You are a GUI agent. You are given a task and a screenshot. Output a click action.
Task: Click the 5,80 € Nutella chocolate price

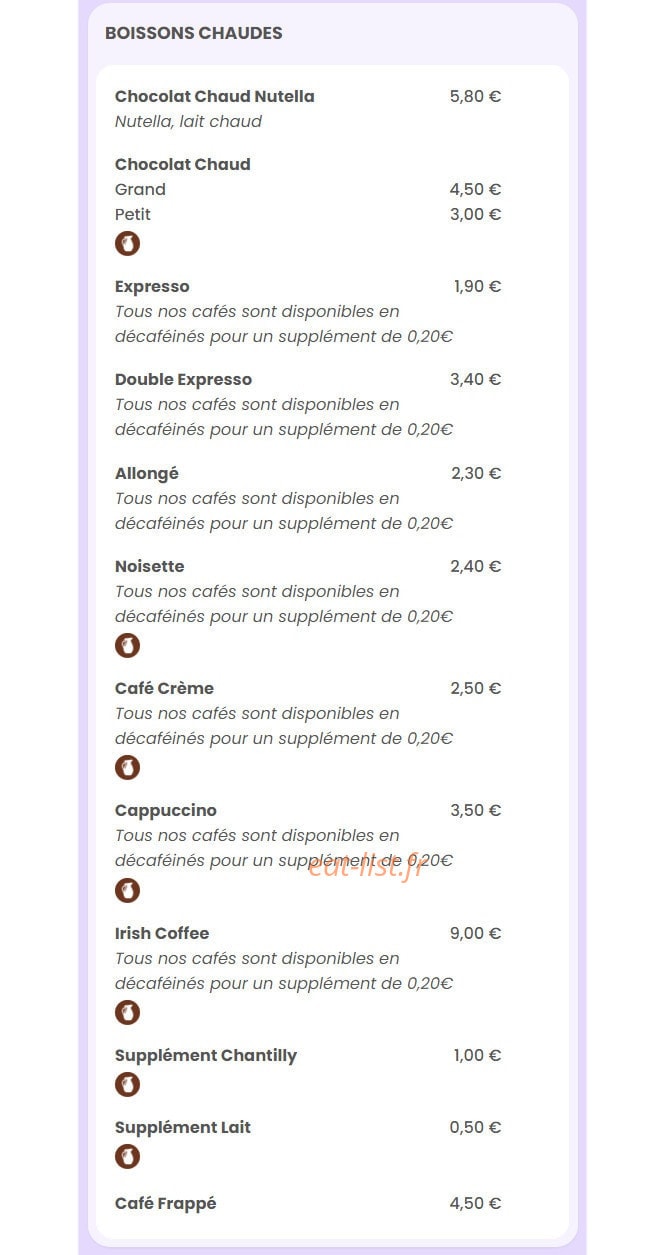pyautogui.click(x=475, y=96)
